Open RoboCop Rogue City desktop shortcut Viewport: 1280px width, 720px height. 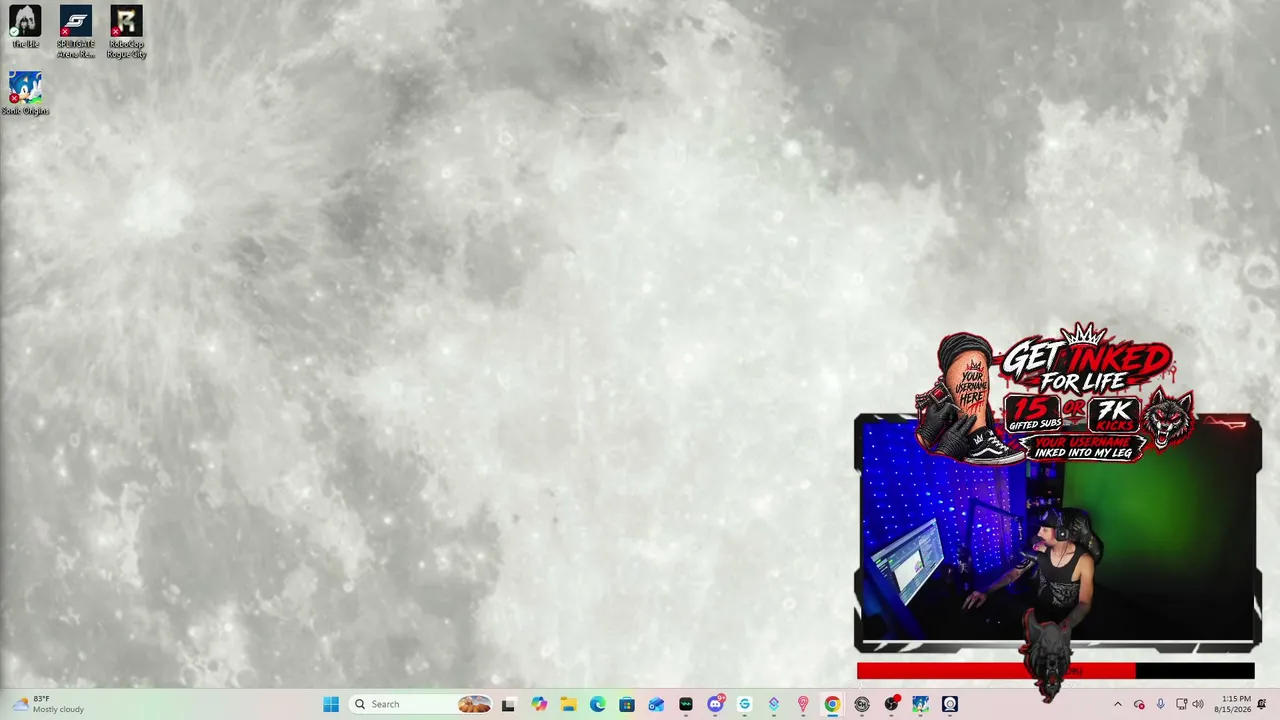126,31
